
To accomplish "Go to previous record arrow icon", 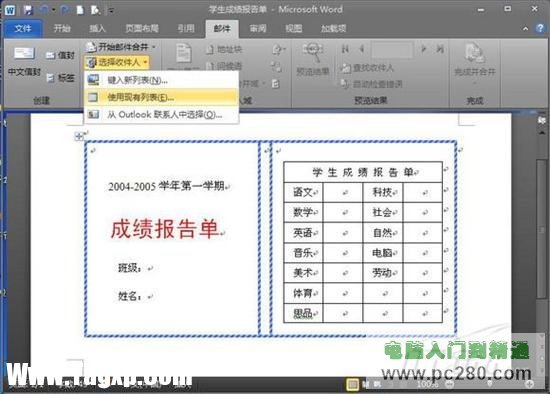I will pyautogui.click(x=361, y=49).
